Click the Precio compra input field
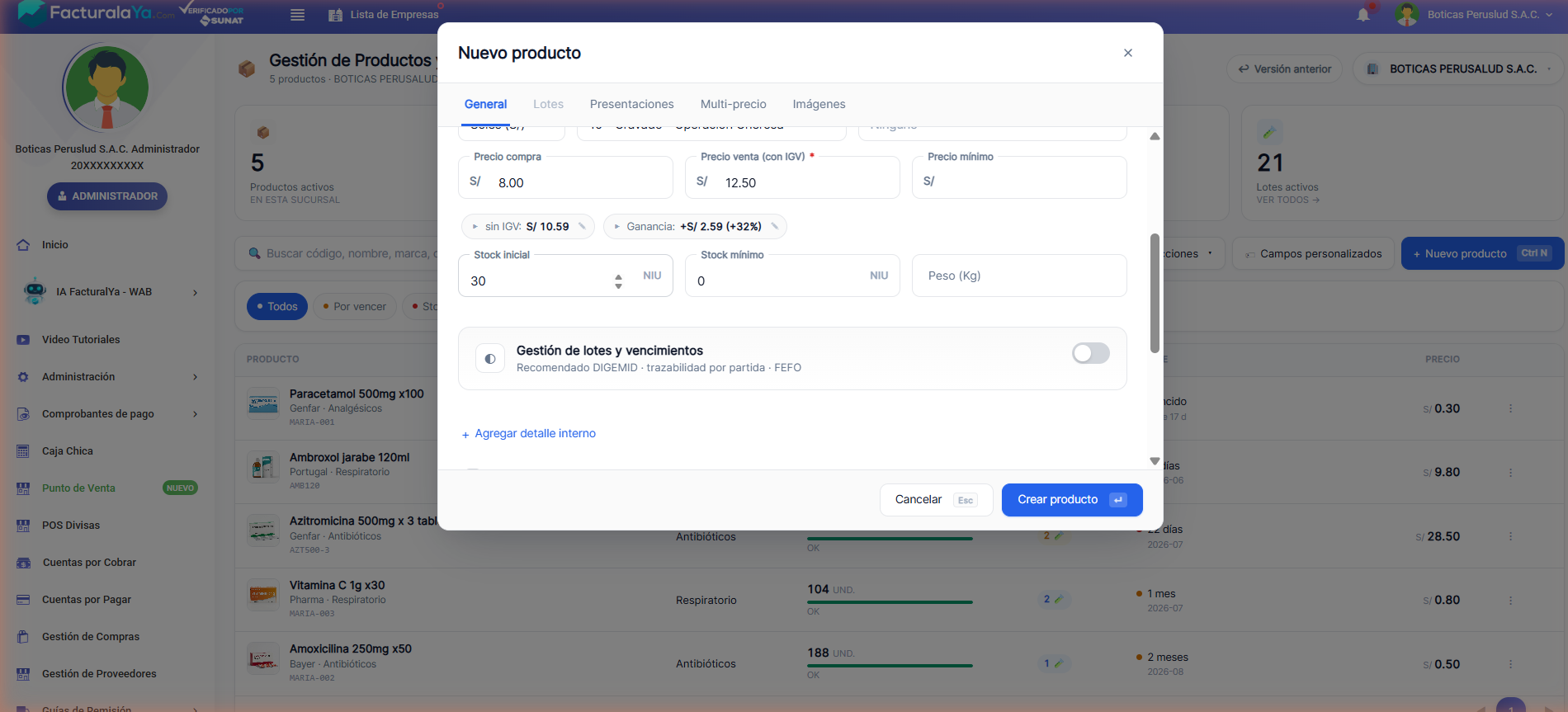The height and width of the screenshot is (712, 1568). point(565,177)
